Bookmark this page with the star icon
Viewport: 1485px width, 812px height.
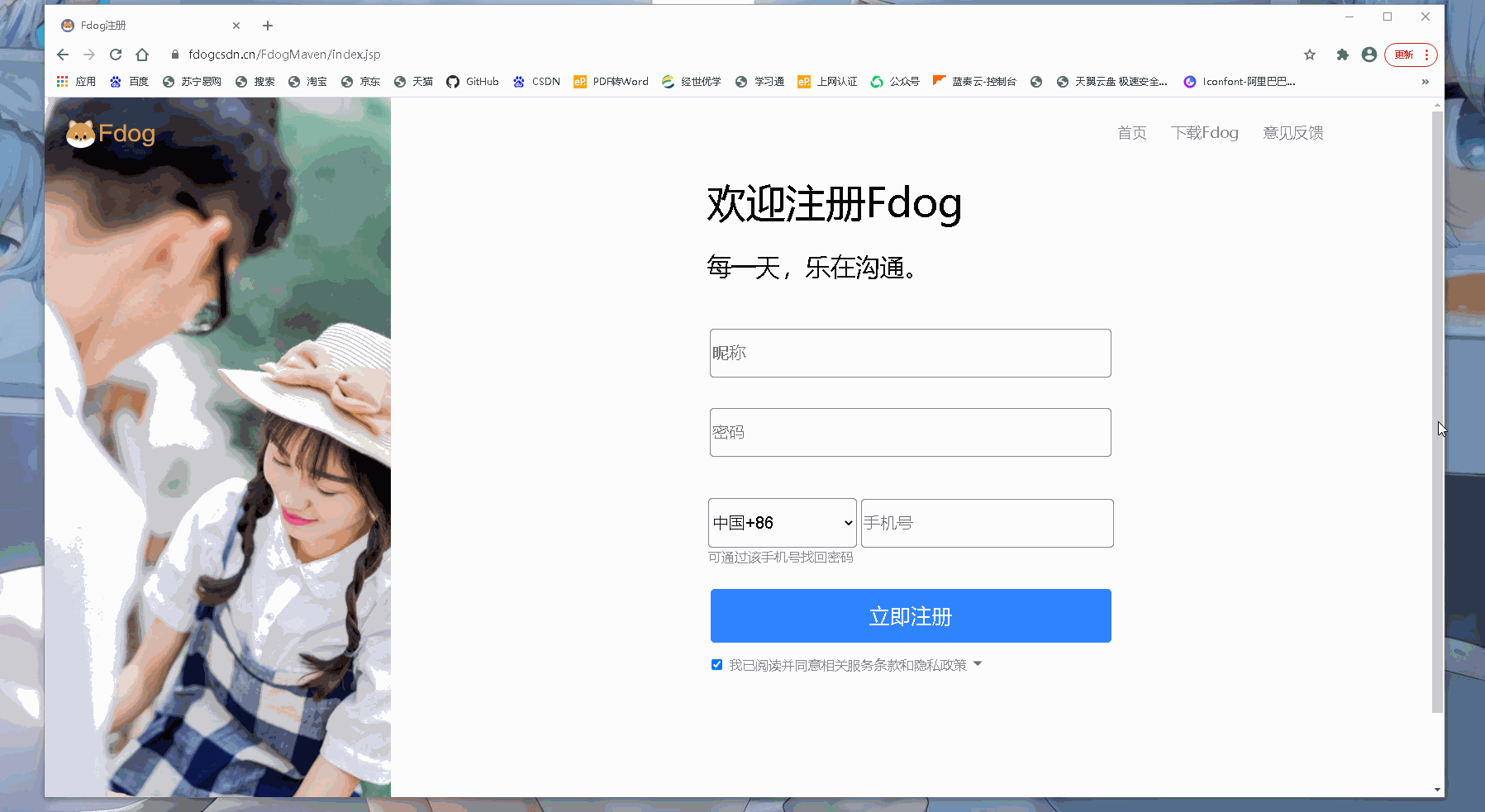click(x=1310, y=55)
